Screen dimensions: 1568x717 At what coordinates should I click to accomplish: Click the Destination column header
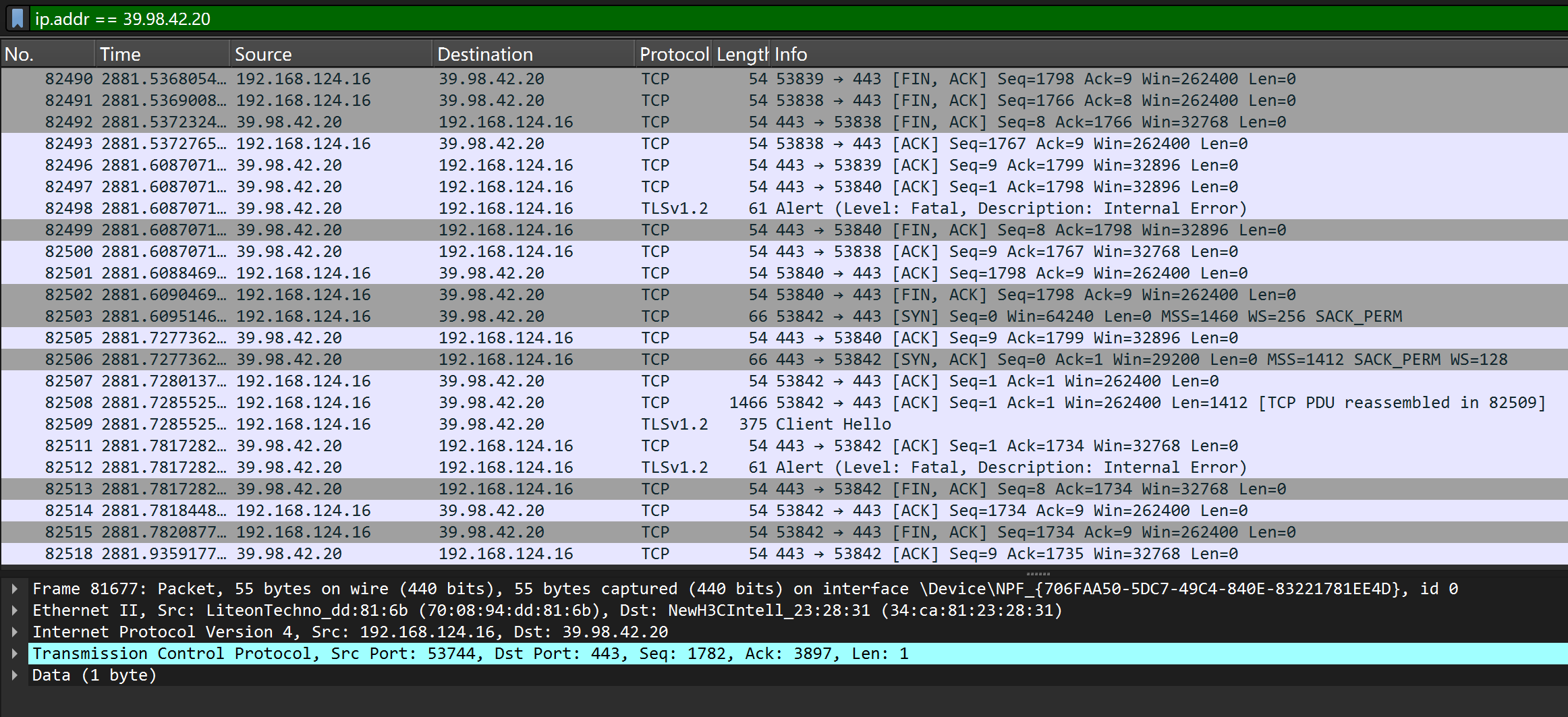pyautogui.click(x=533, y=54)
